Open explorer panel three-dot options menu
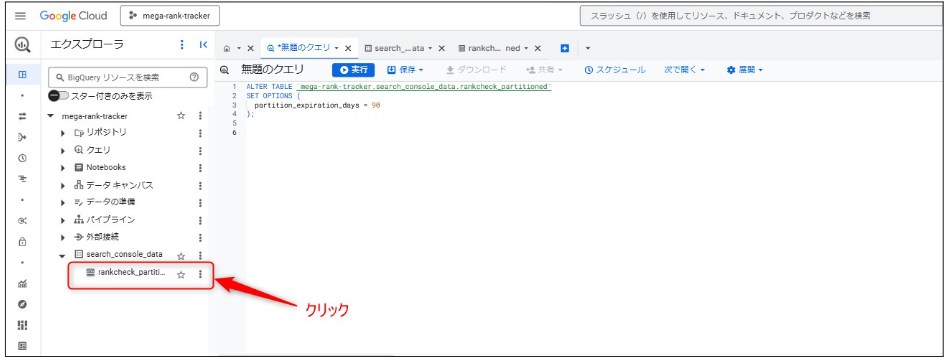The width and height of the screenshot is (950, 364). [182, 45]
